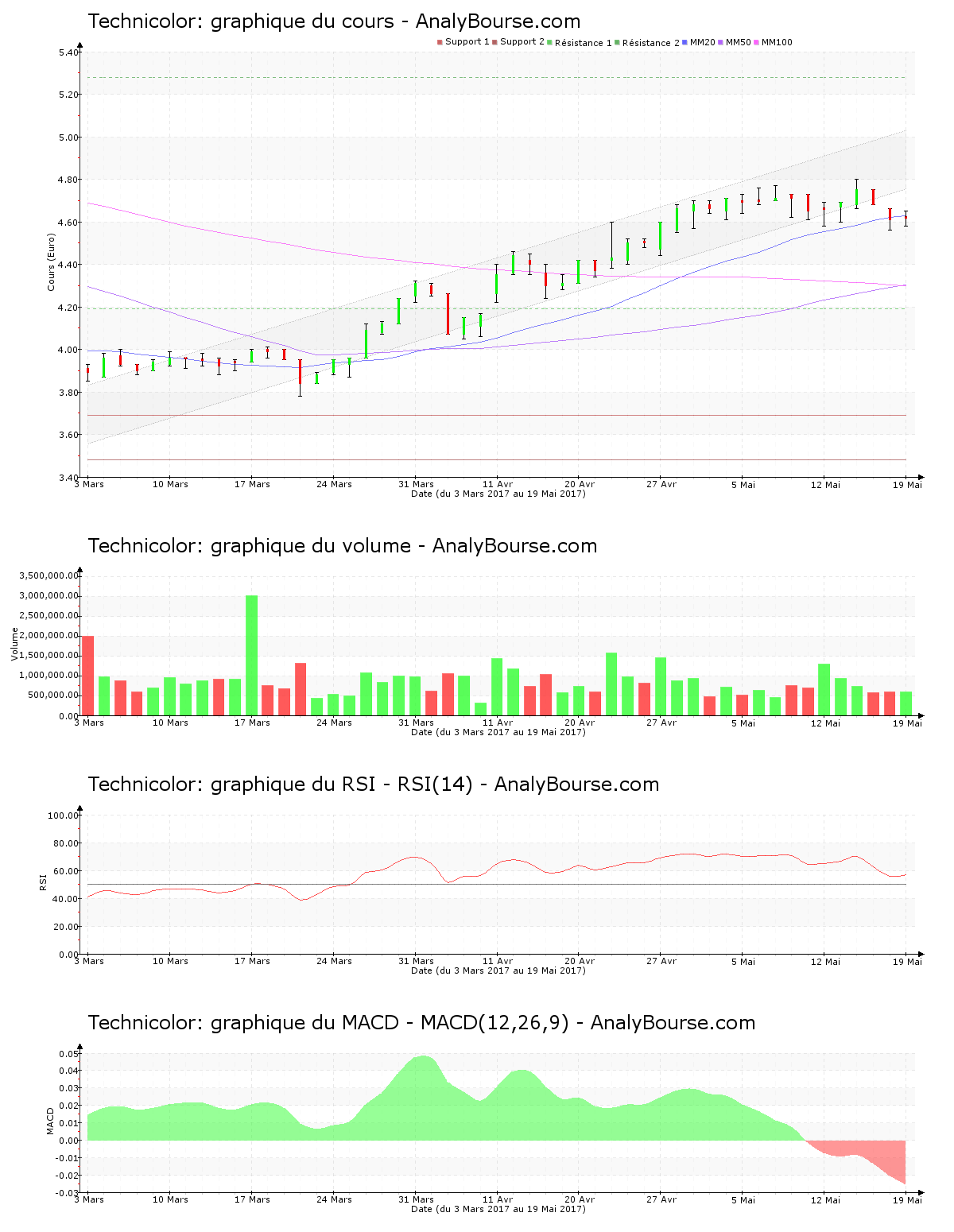Click the first red volume bar at 3 Mars
954x1232 pixels.
click(88, 676)
